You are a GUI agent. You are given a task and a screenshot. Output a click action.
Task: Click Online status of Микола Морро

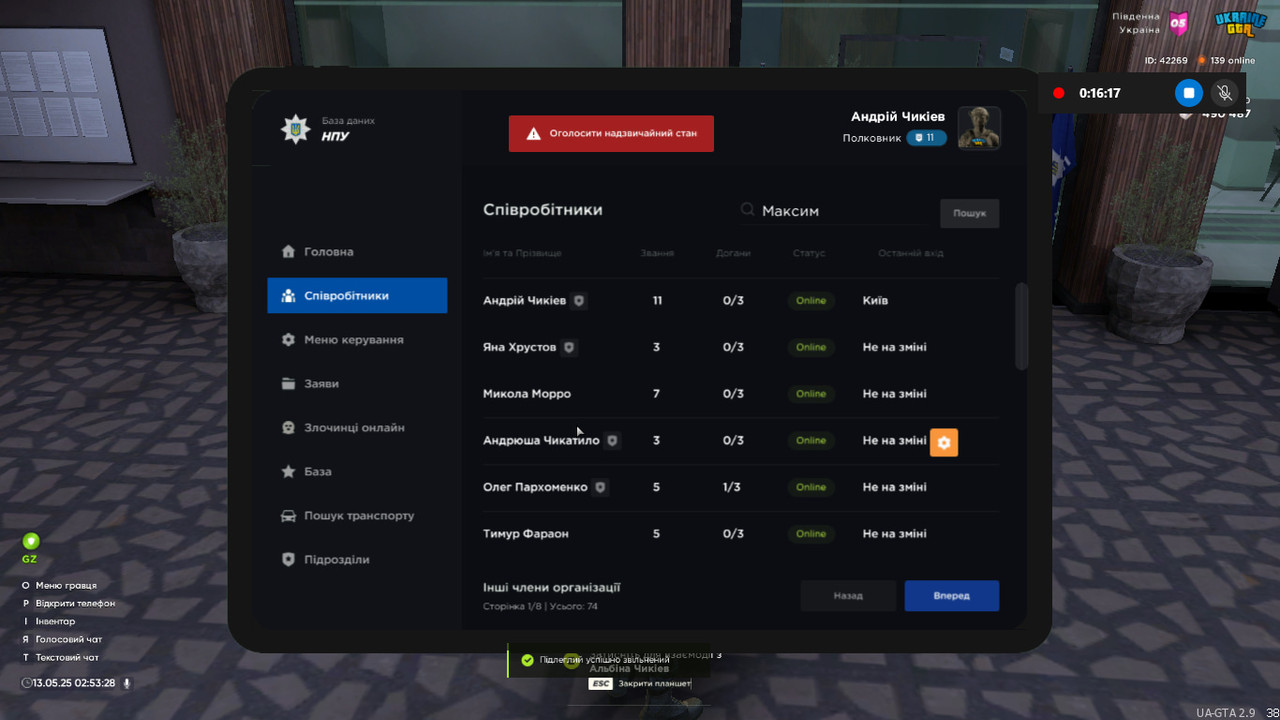click(x=811, y=394)
